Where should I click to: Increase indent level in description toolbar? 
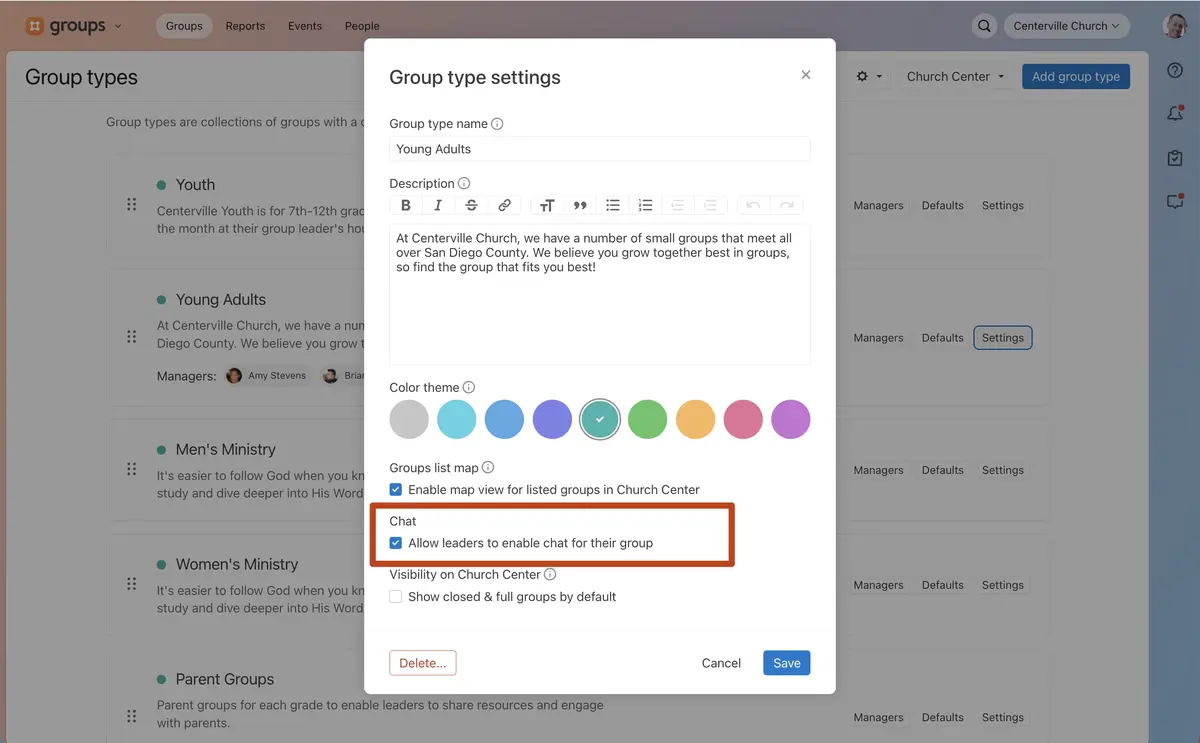(x=710, y=205)
